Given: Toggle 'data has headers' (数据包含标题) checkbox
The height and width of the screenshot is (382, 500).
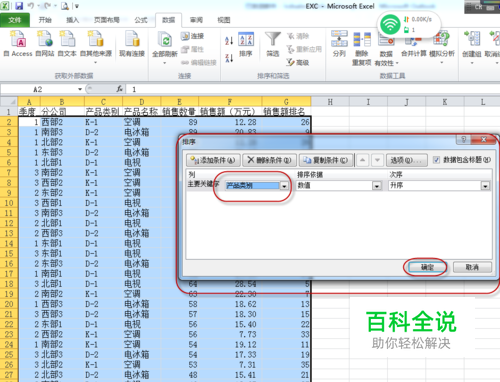Looking at the screenshot, I should coord(436,160).
